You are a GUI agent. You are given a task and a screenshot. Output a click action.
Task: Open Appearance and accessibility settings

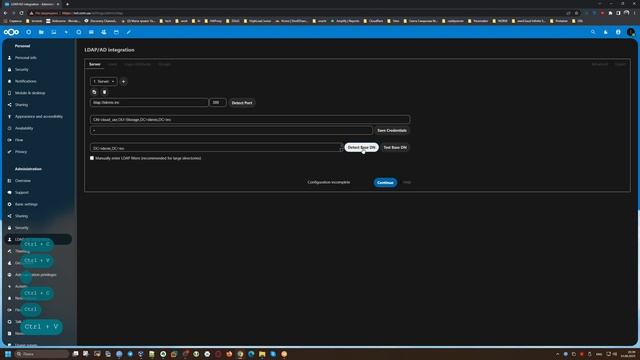39,117
